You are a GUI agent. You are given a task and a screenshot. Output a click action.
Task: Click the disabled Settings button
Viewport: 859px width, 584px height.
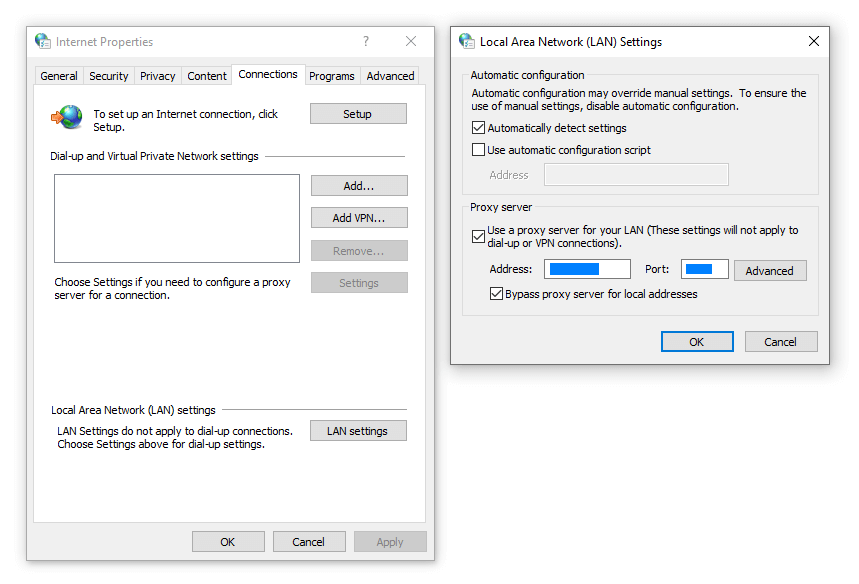tap(359, 283)
